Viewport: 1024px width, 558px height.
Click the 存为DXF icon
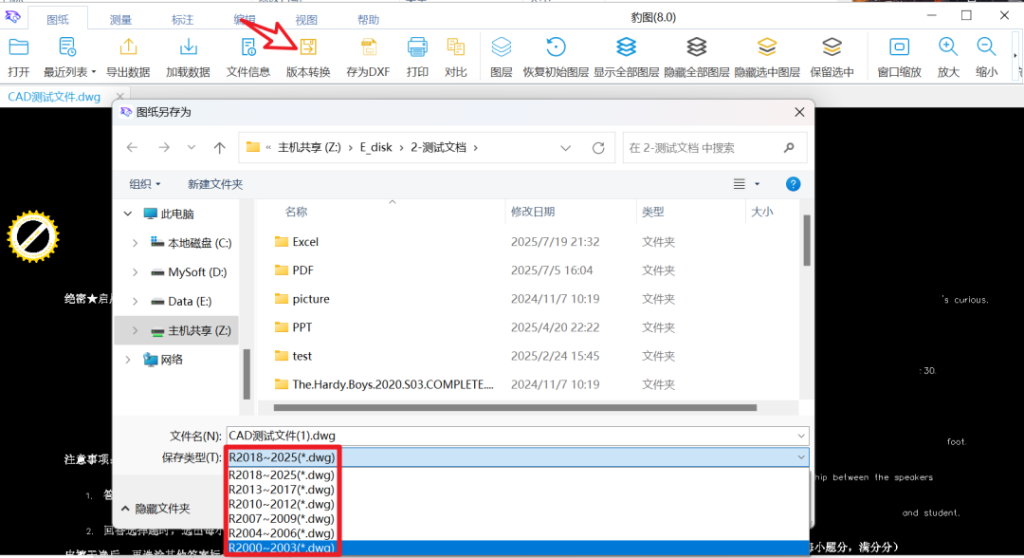[368, 47]
